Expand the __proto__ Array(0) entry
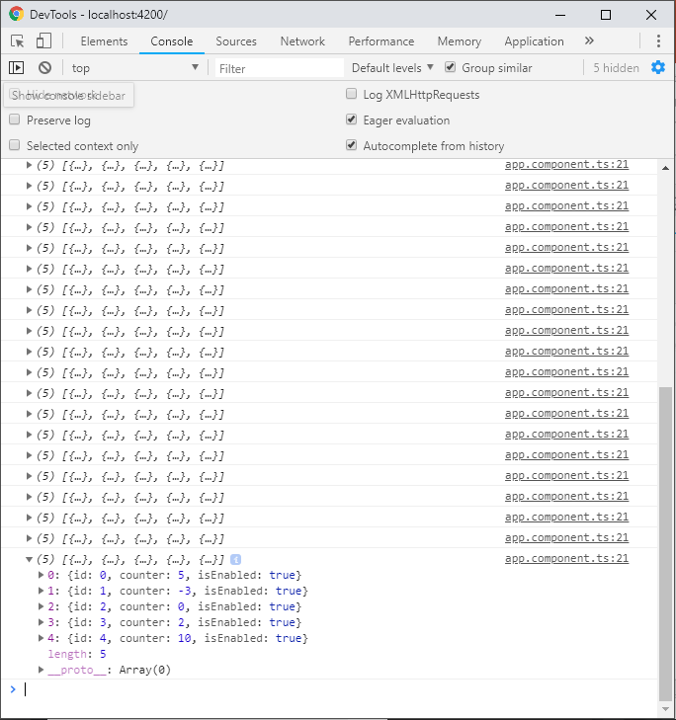The height and width of the screenshot is (720, 676). pos(41,670)
